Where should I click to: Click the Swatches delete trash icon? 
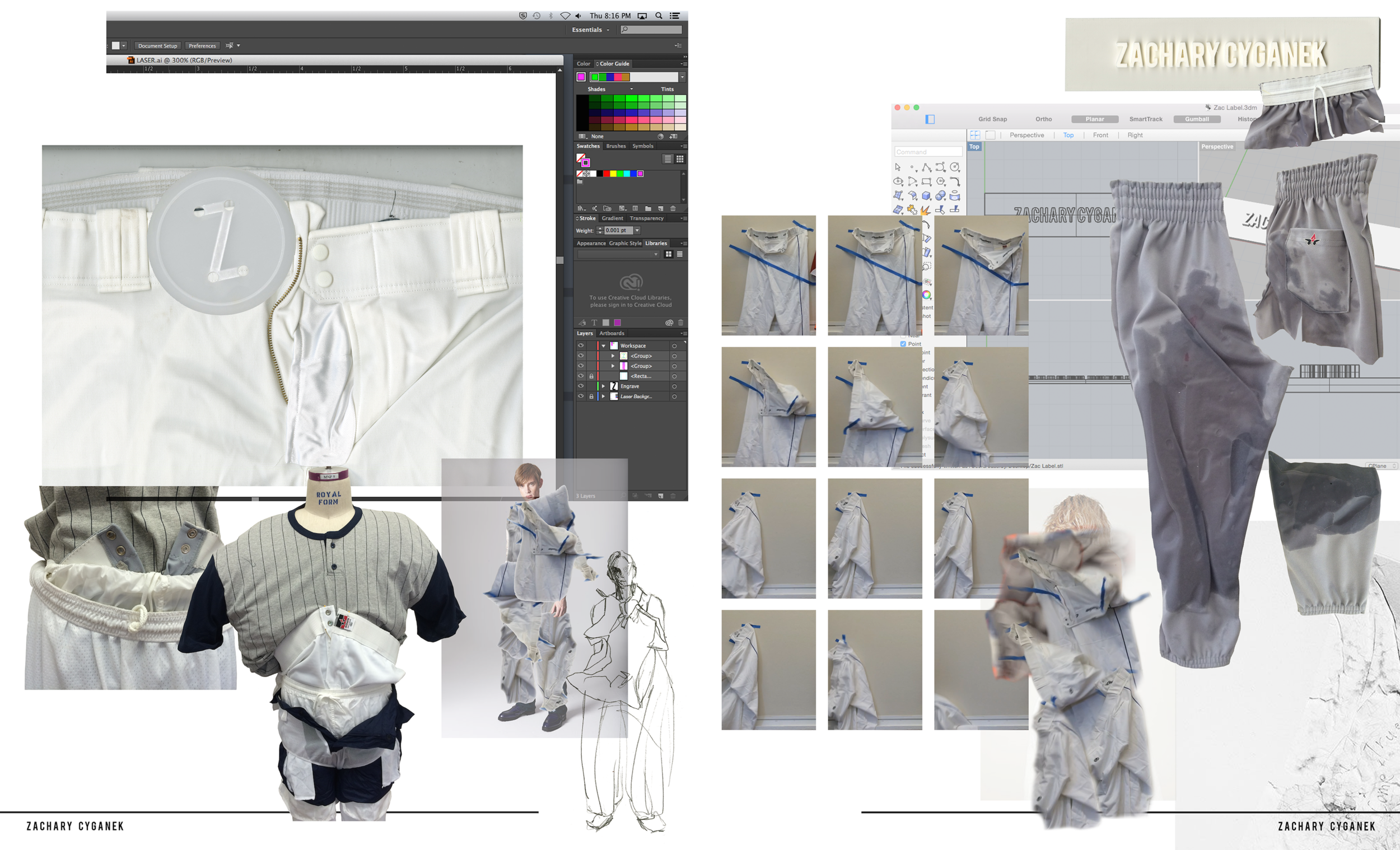[x=673, y=208]
